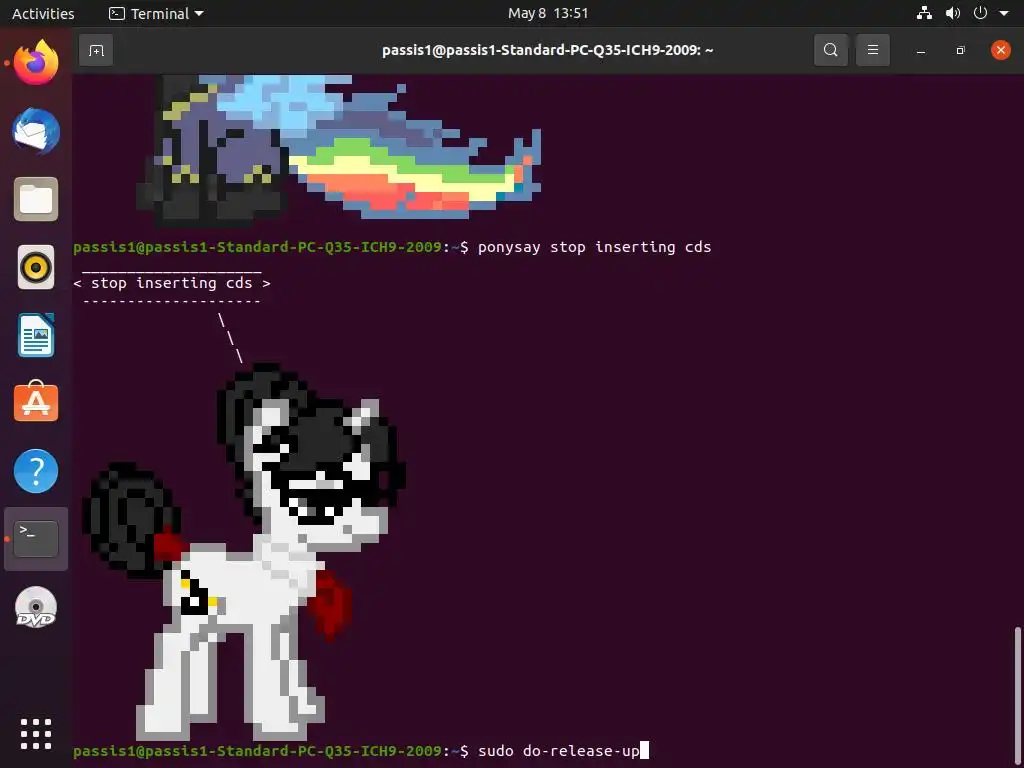This screenshot has height=768, width=1024.
Task: Open the volume speaker icon
Action: tap(953, 13)
